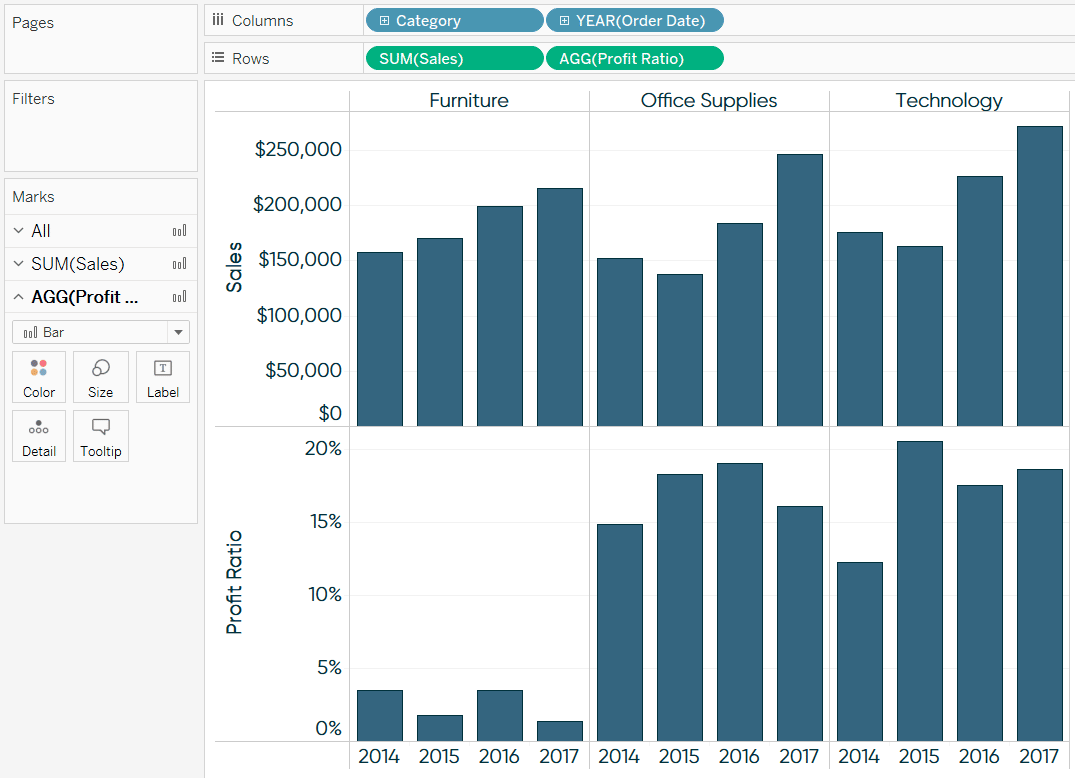Image resolution: width=1075 pixels, height=778 pixels.
Task: Select the Category pill on Columns
Action: 455,20
